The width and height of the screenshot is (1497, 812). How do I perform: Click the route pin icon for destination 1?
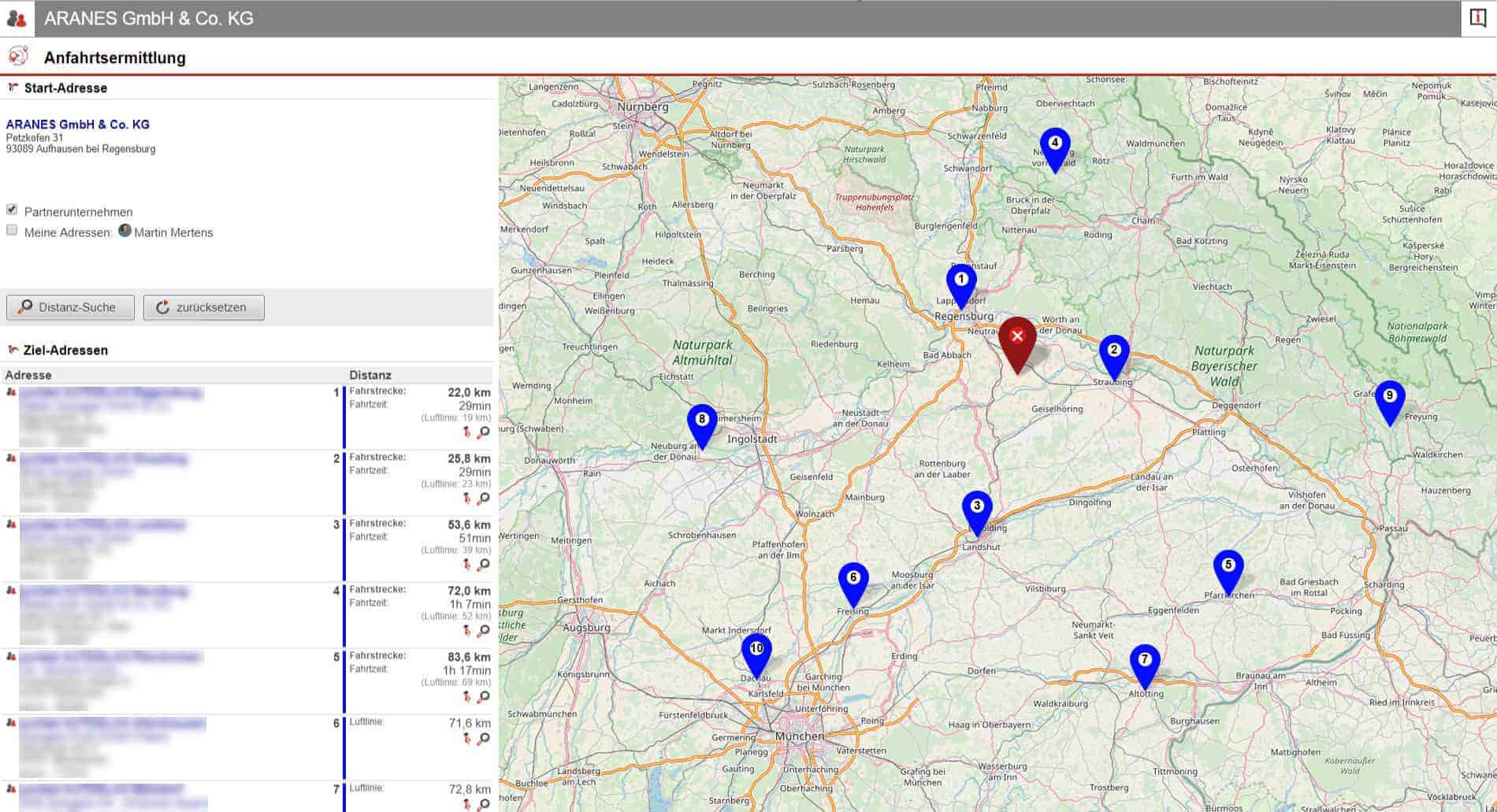[467, 432]
